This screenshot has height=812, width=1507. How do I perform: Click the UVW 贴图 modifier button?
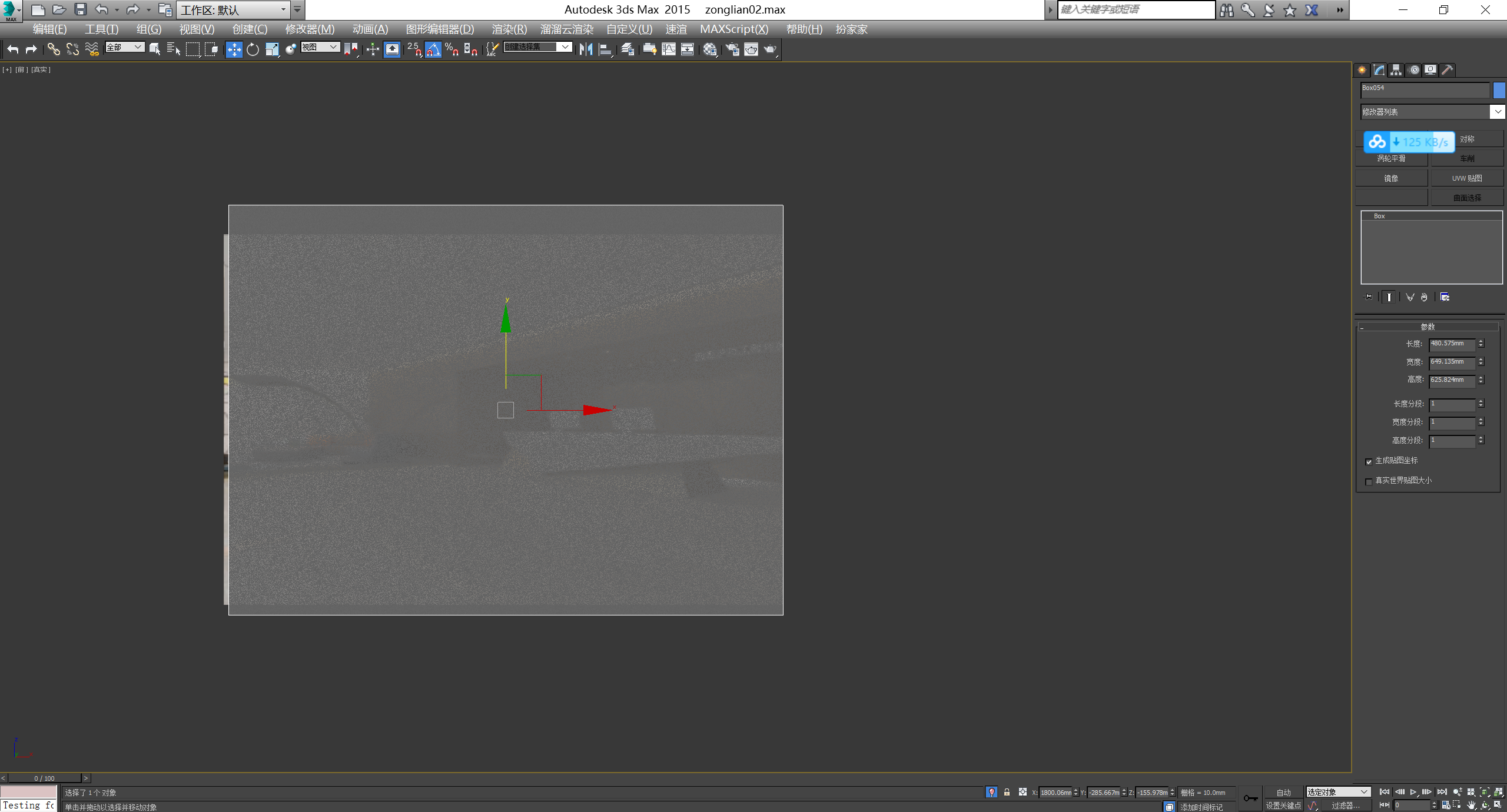coord(1467,178)
